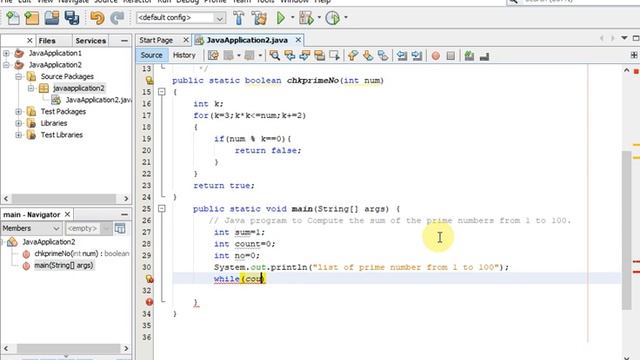Run the project with the green arrow
This screenshot has height=360, width=640.
click(281, 18)
